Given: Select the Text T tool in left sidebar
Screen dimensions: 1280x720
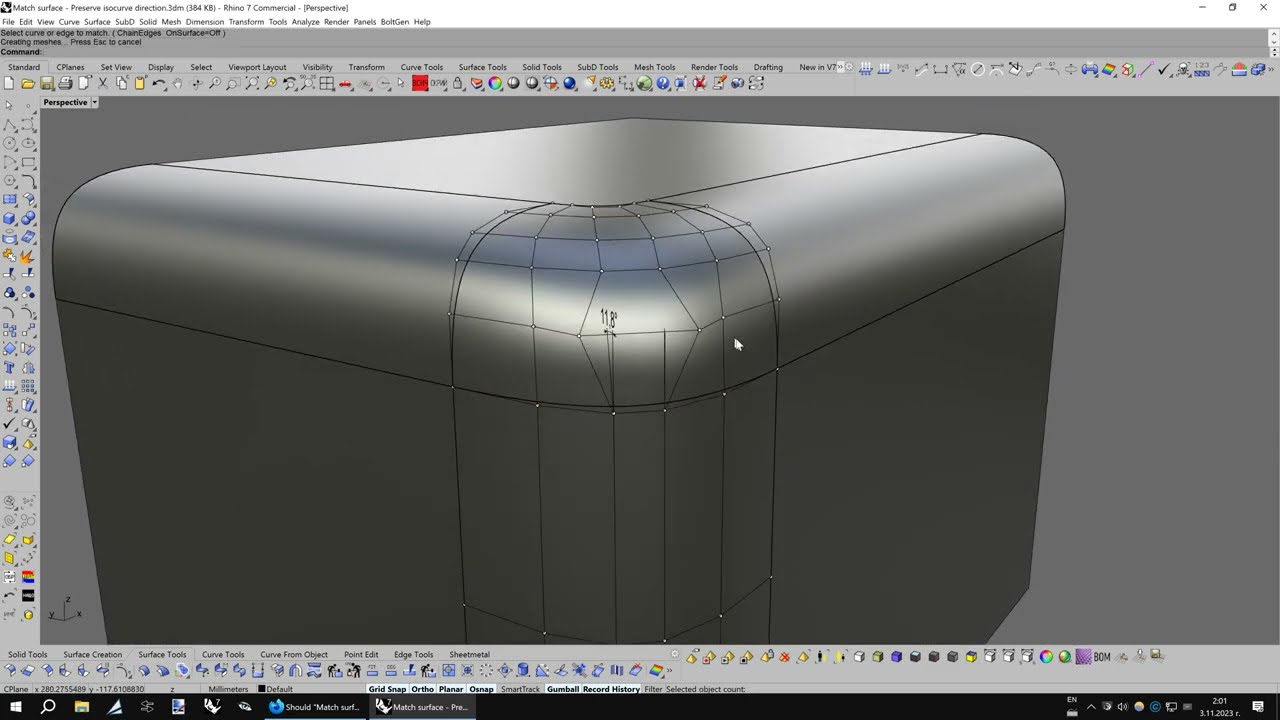Looking at the screenshot, I should [9, 368].
